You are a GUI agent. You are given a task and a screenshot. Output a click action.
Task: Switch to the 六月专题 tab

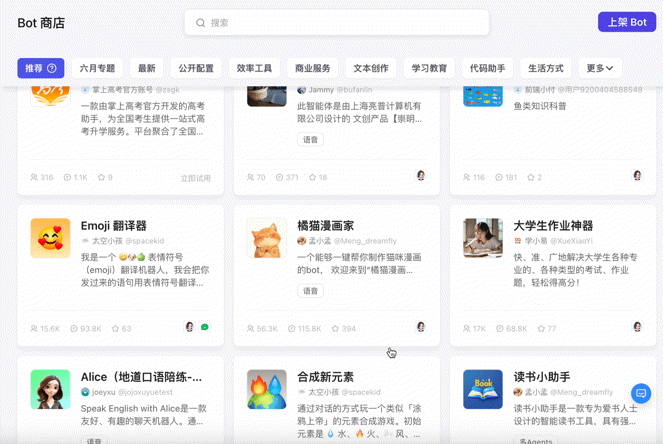(97, 69)
